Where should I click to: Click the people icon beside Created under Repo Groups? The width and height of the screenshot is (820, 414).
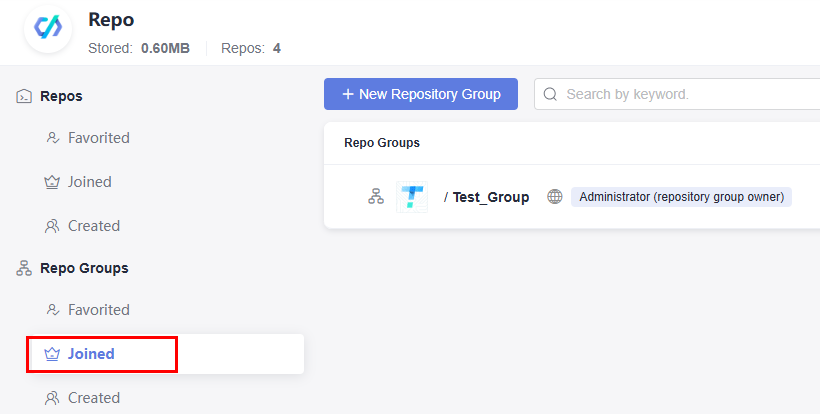(x=52, y=398)
